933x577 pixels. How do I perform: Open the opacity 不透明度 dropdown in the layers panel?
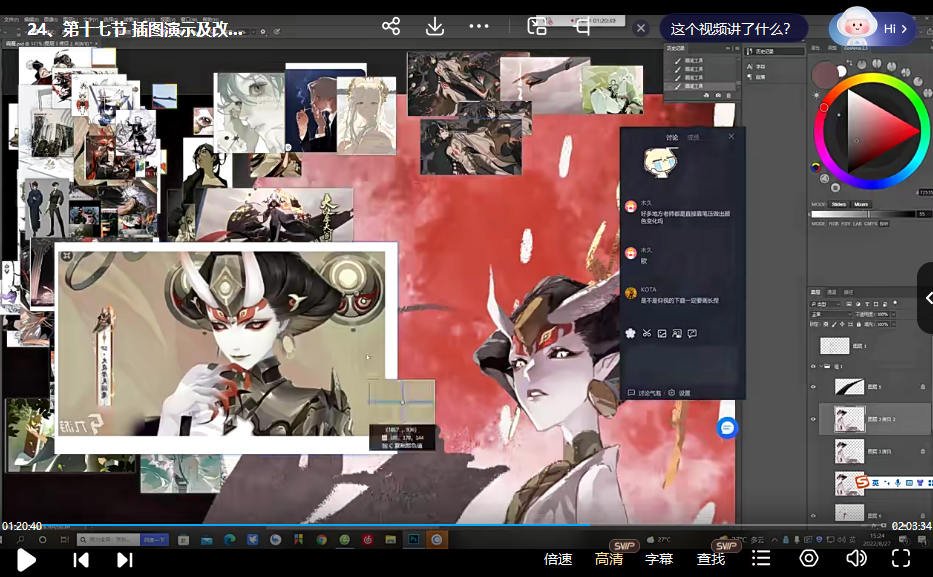(x=894, y=313)
